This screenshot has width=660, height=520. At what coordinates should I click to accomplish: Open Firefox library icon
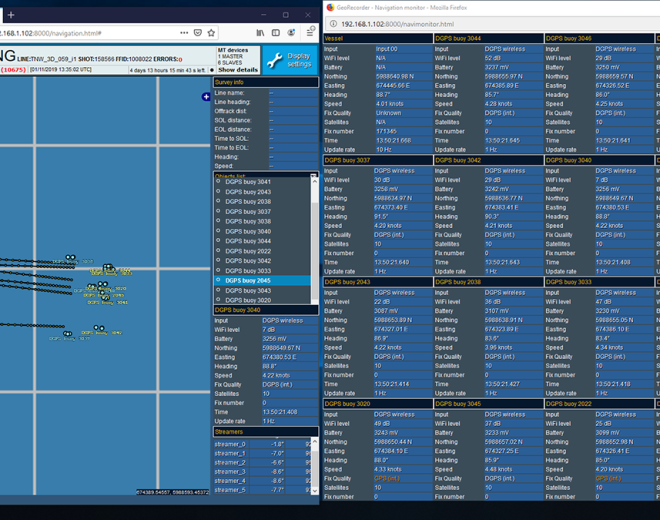[261, 33]
